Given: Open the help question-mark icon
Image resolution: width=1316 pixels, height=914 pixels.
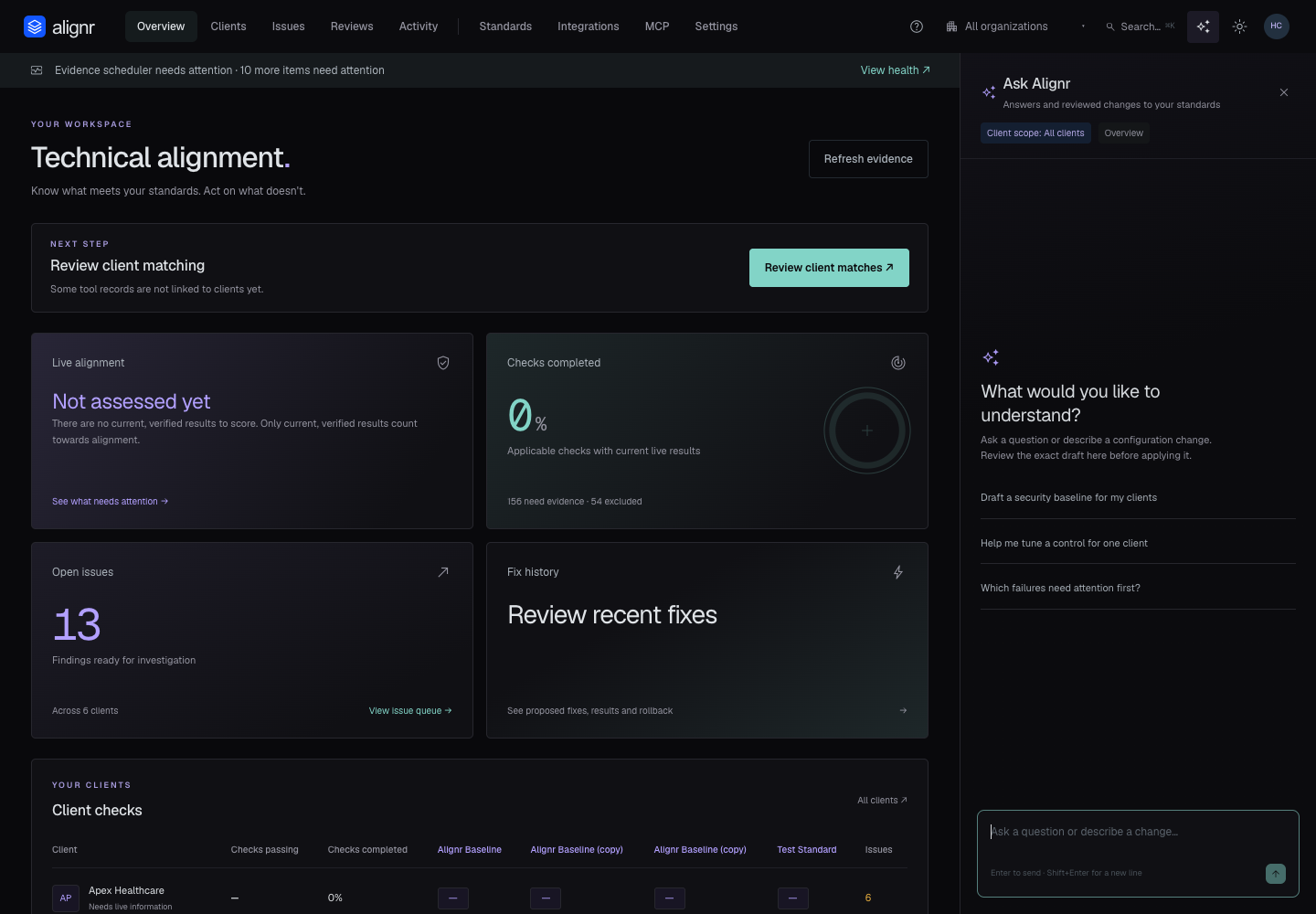Looking at the screenshot, I should click(x=917, y=27).
